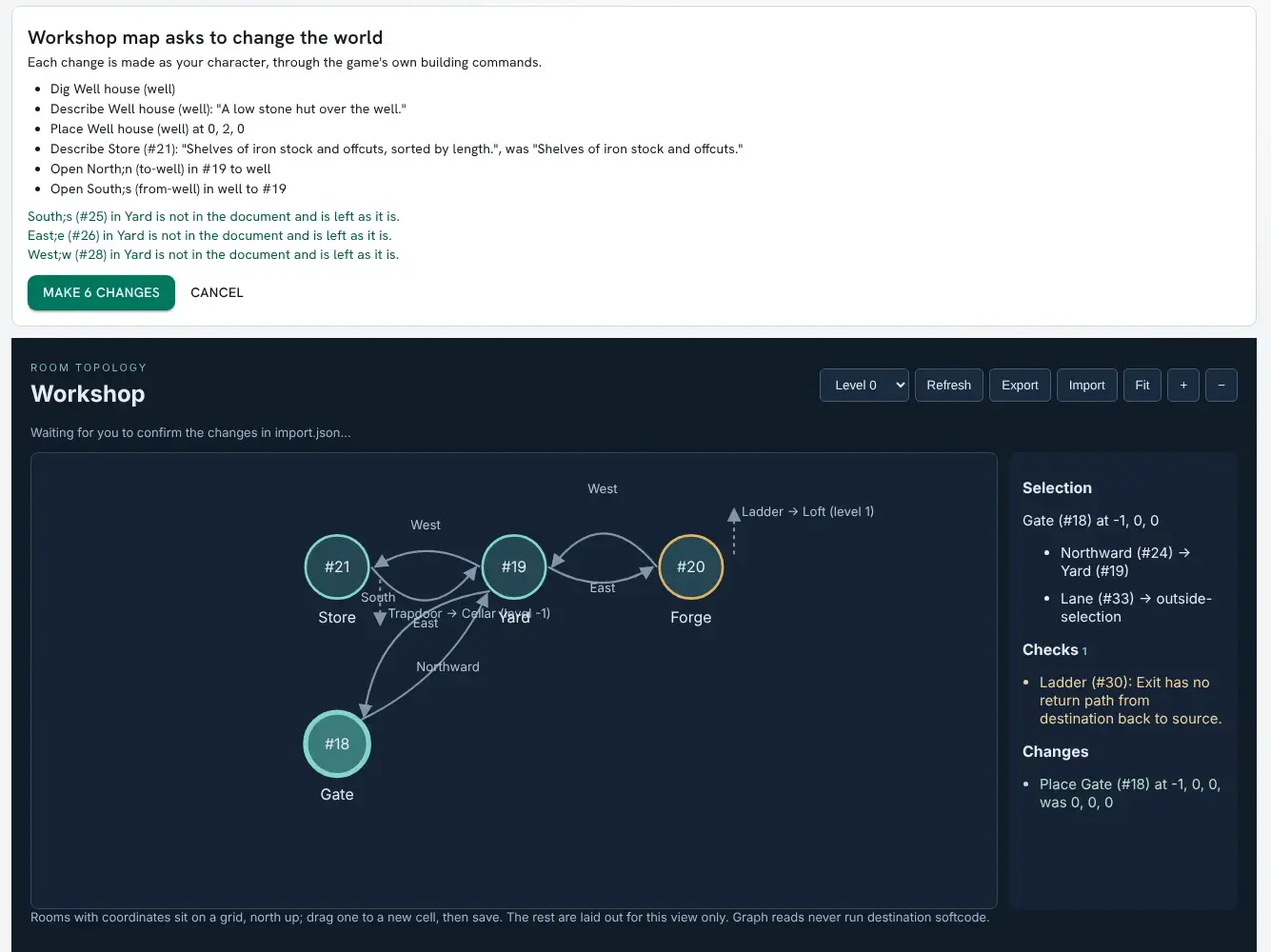The image size is (1271, 952).
Task: Refresh the room topology
Action: point(949,385)
